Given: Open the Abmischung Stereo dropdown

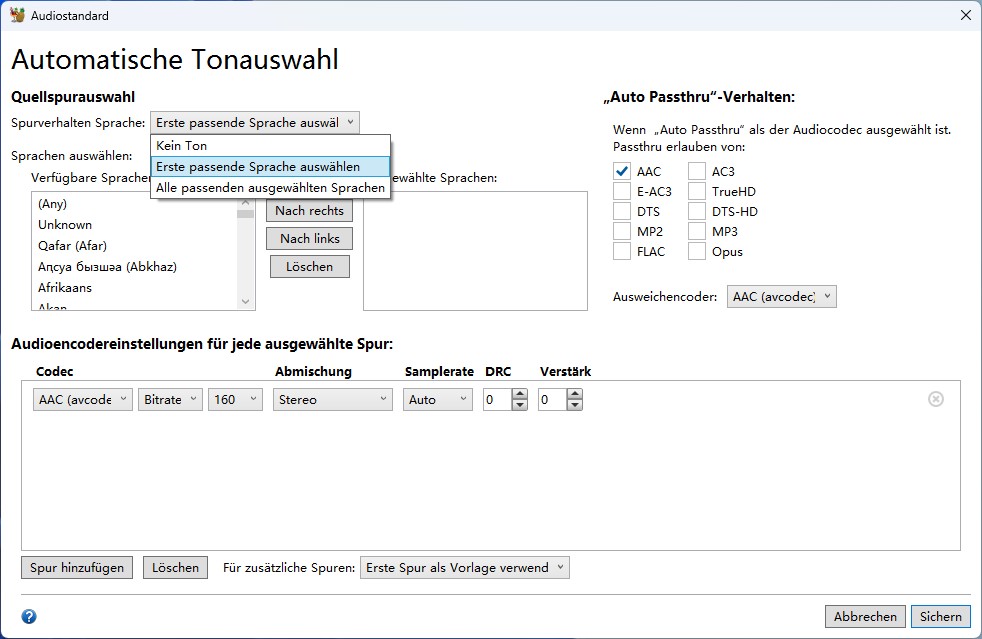Looking at the screenshot, I should point(333,399).
